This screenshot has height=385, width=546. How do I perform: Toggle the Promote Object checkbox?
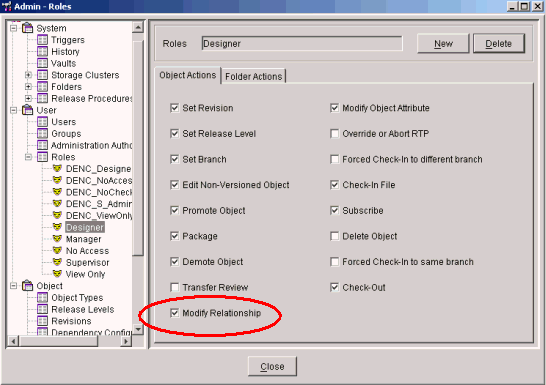[174, 211]
